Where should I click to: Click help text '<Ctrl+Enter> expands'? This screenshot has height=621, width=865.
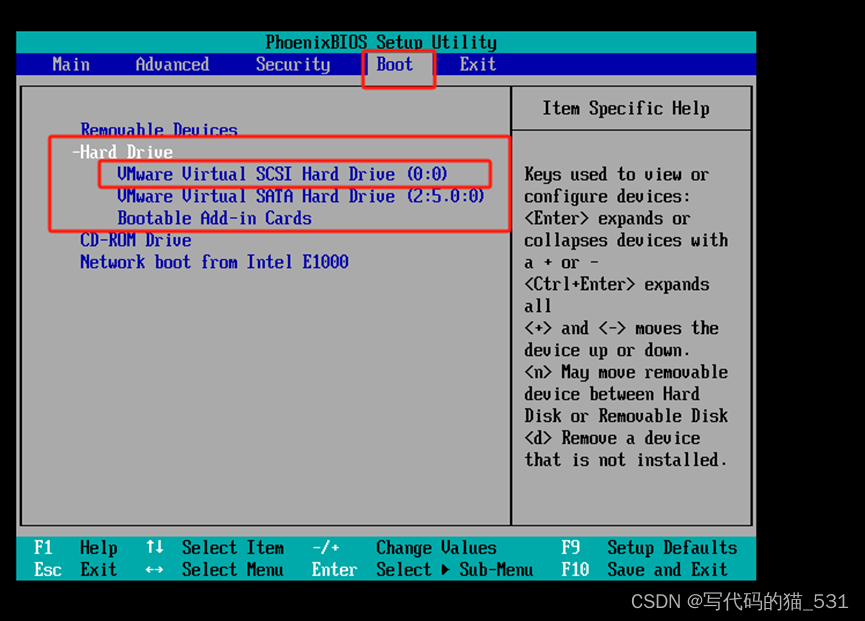point(617,285)
